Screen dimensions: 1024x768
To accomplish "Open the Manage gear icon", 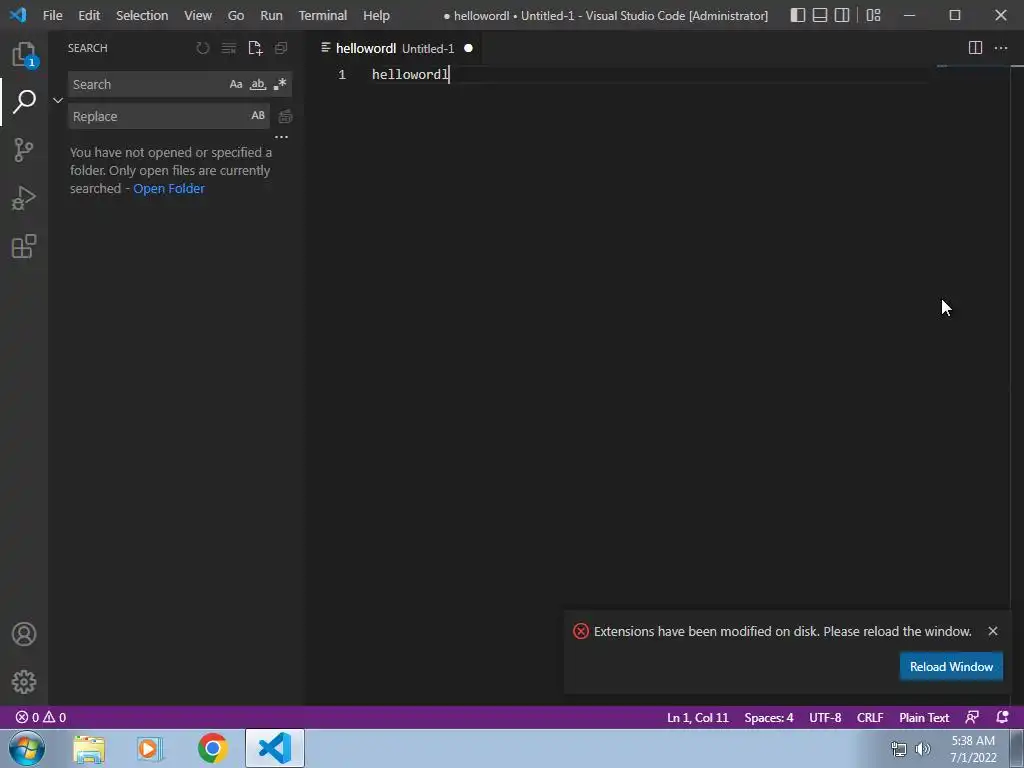I will click(x=24, y=682).
